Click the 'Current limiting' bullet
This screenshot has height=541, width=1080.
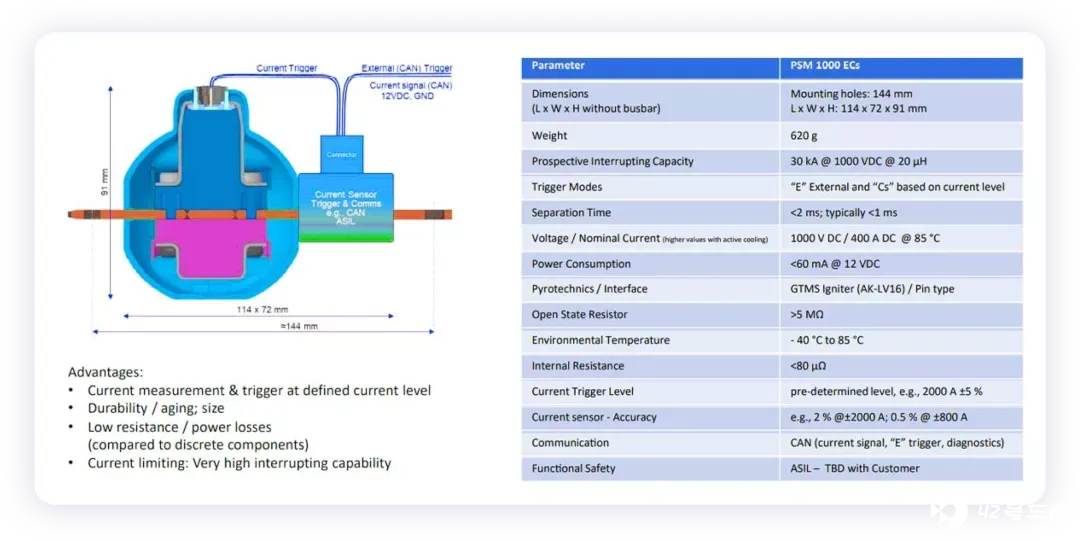coord(239,463)
